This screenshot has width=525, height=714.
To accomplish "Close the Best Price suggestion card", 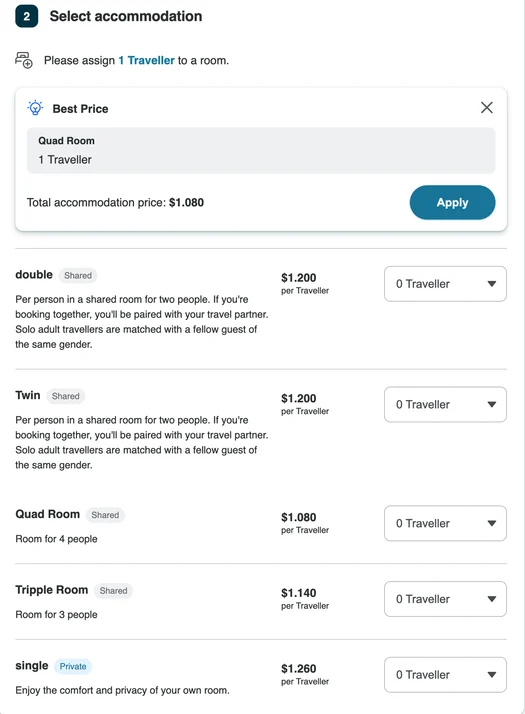I will (x=487, y=107).
